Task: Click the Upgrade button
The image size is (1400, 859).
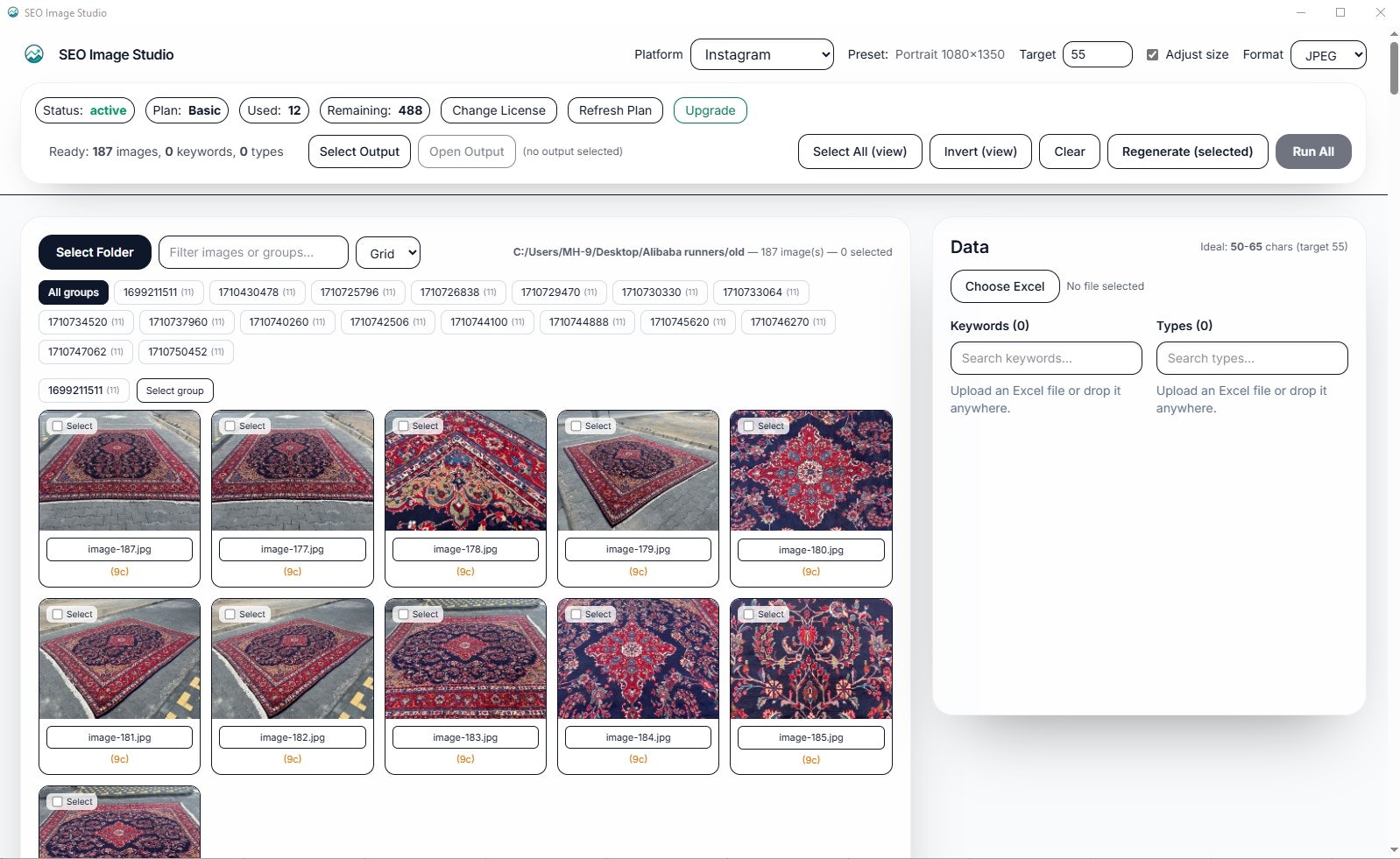Action: point(710,110)
